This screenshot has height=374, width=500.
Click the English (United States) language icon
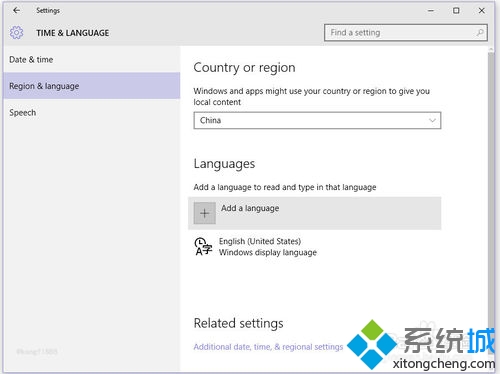203,246
